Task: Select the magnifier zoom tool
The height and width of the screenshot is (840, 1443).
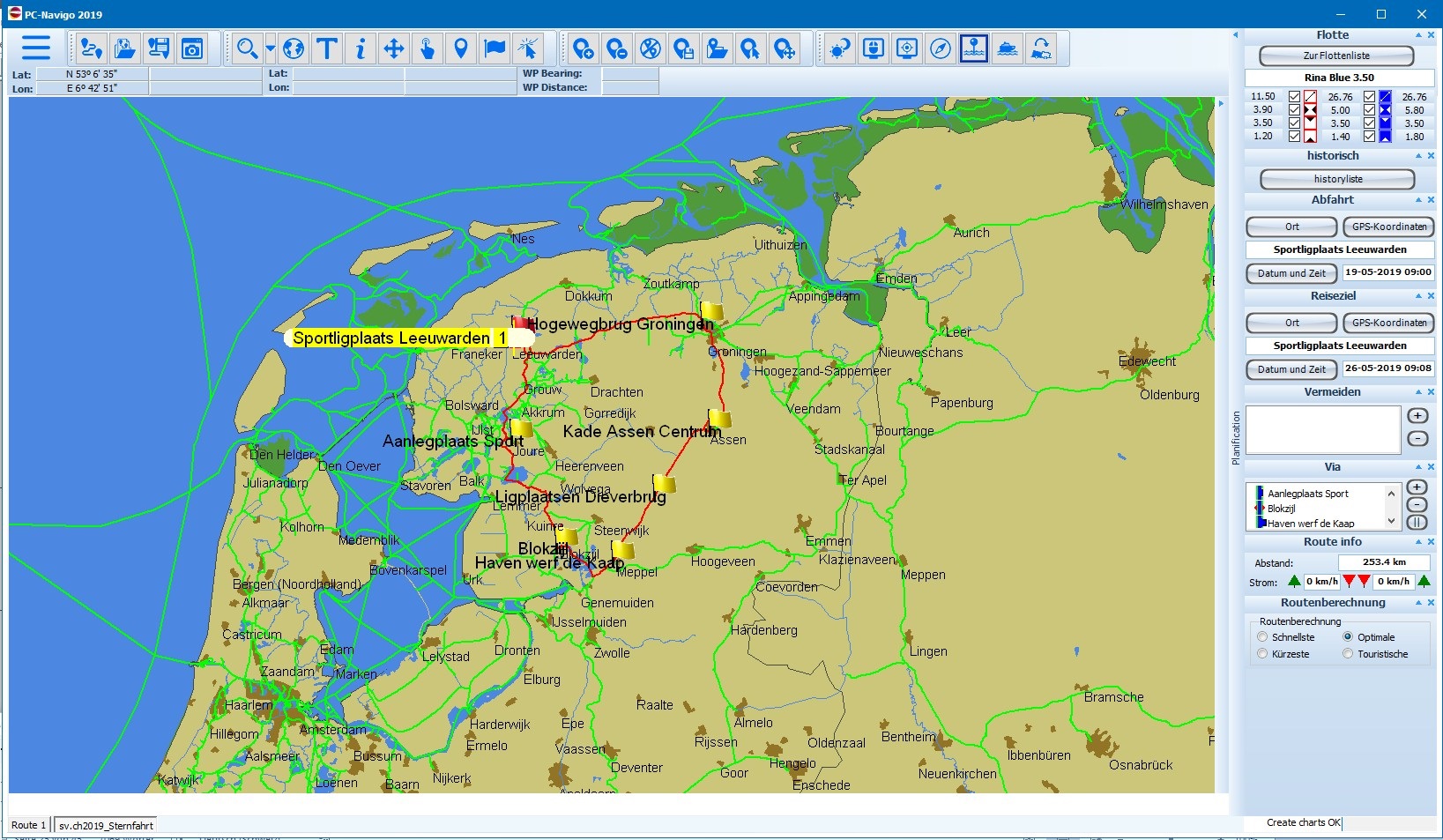Action: coord(247,48)
